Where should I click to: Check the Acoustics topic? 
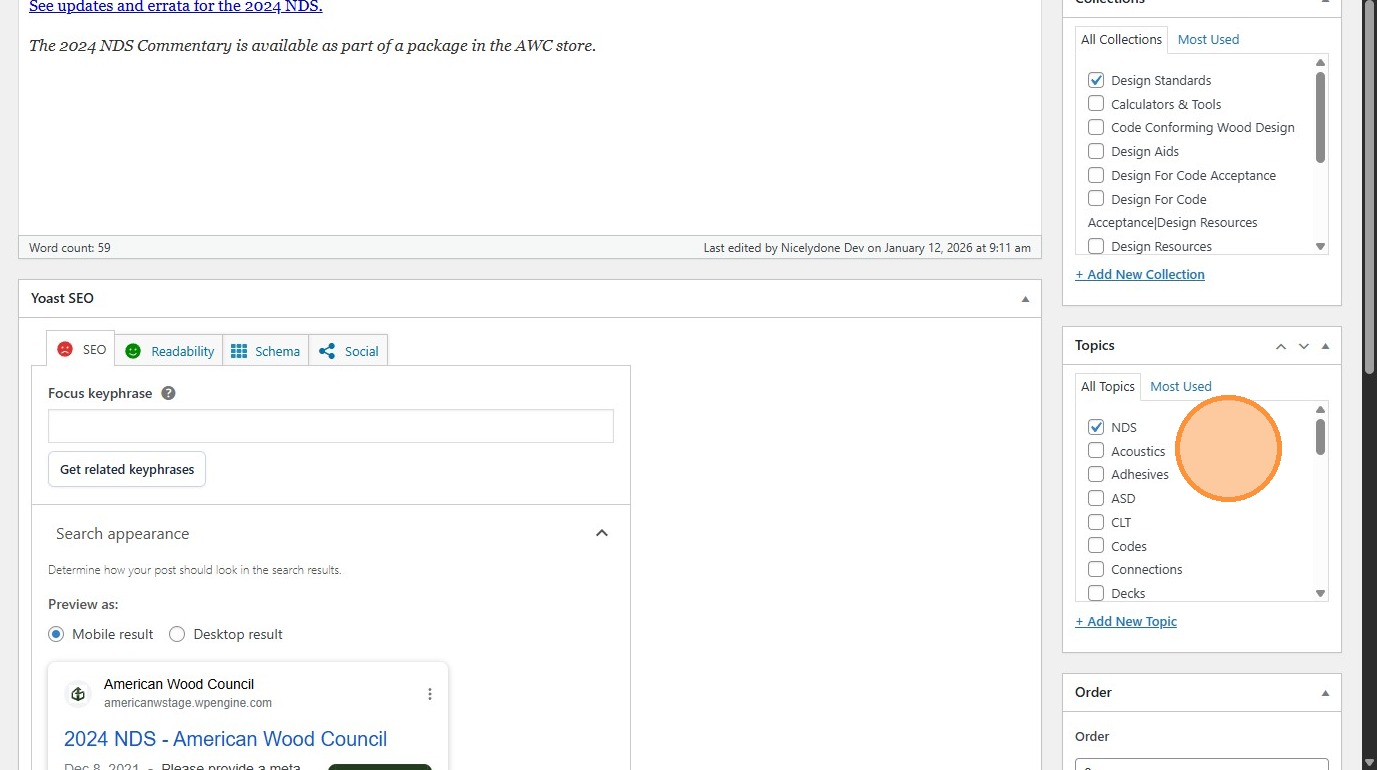pos(1096,451)
